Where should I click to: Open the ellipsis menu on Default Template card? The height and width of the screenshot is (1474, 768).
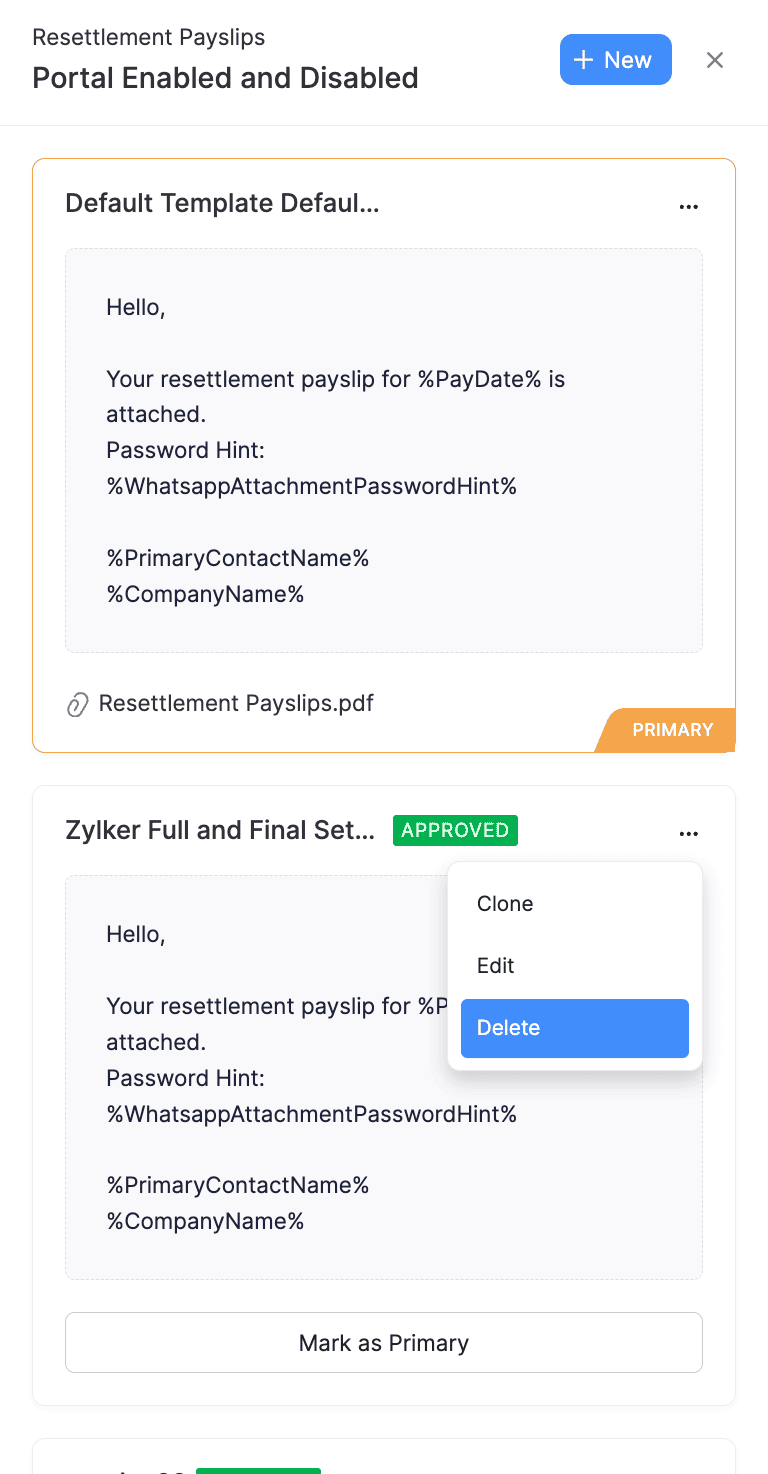(x=689, y=206)
